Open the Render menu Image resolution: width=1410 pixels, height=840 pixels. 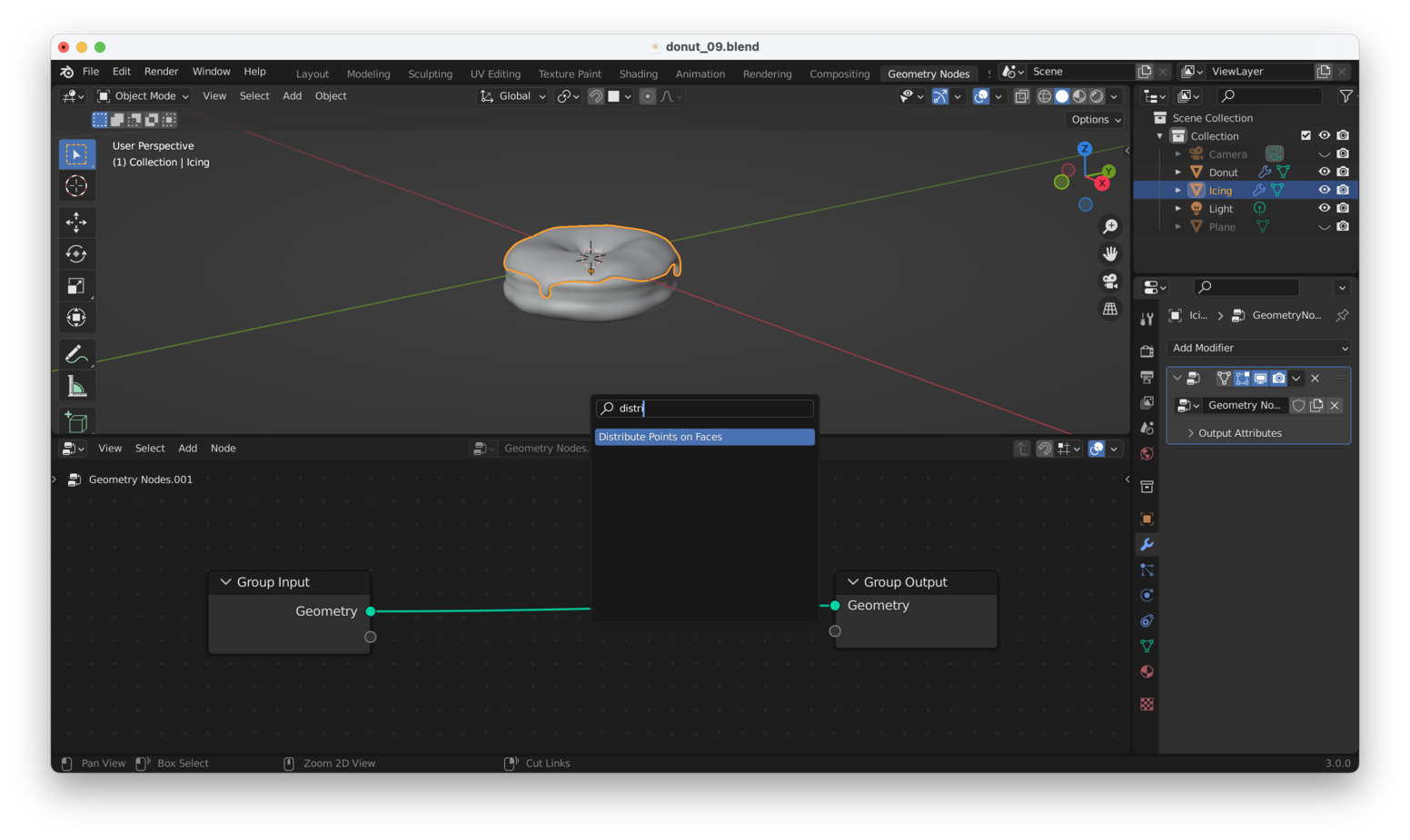(x=161, y=72)
